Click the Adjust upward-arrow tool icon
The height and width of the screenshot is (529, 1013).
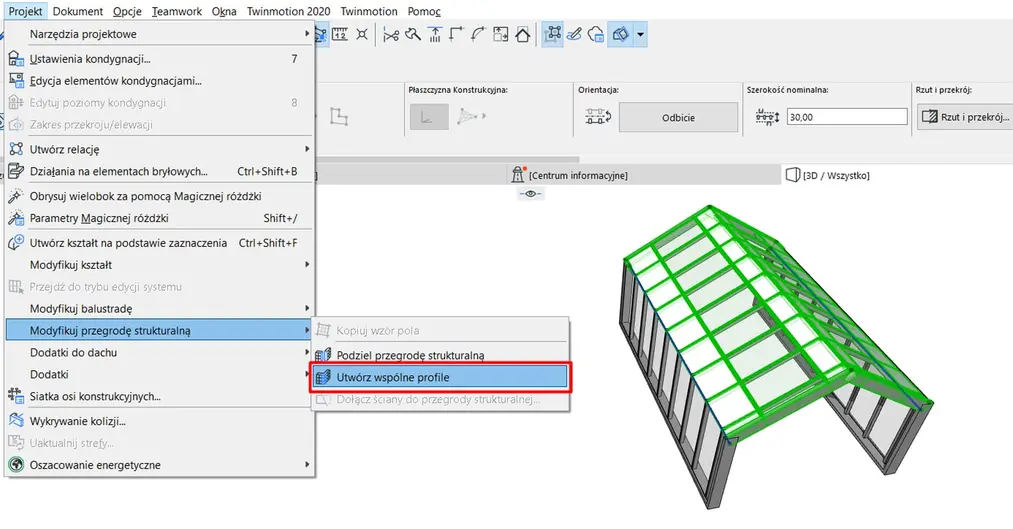[x=435, y=34]
